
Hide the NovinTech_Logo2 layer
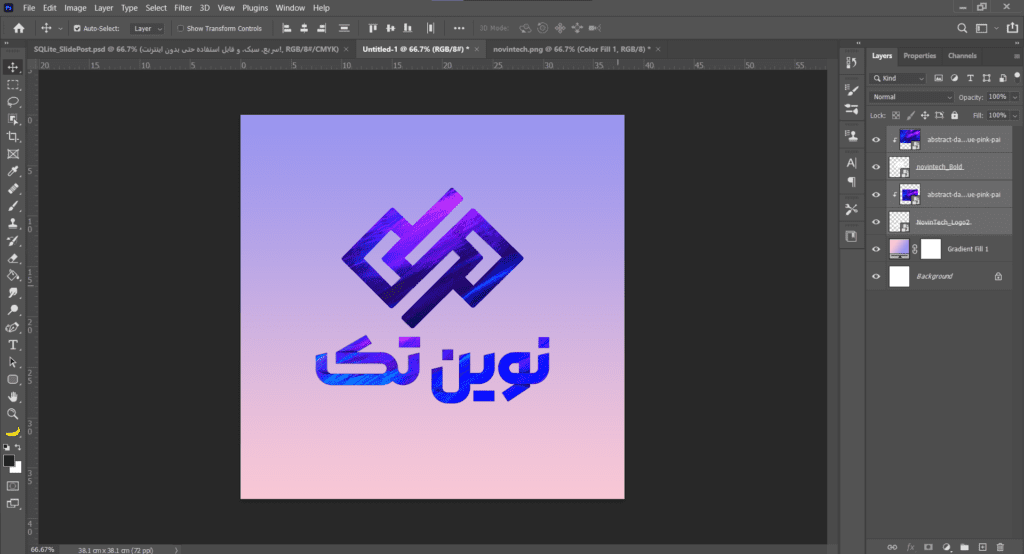click(876, 222)
